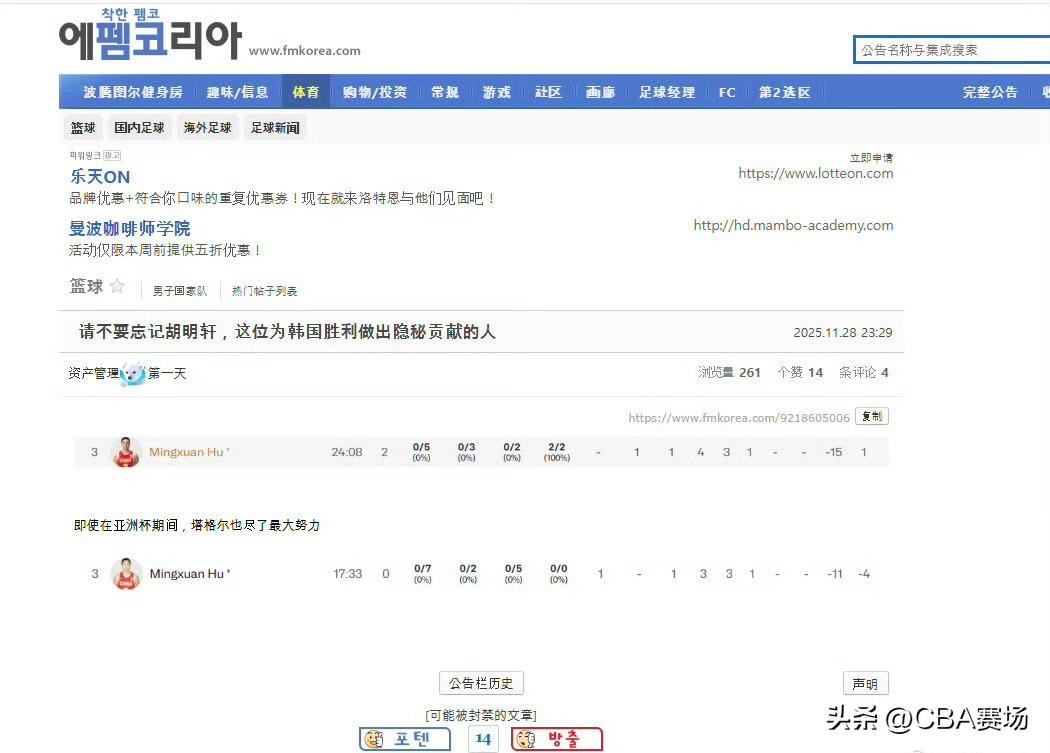Screen dimensions: 1050x753
Task: Click the 声明 button
Action: coord(865,683)
